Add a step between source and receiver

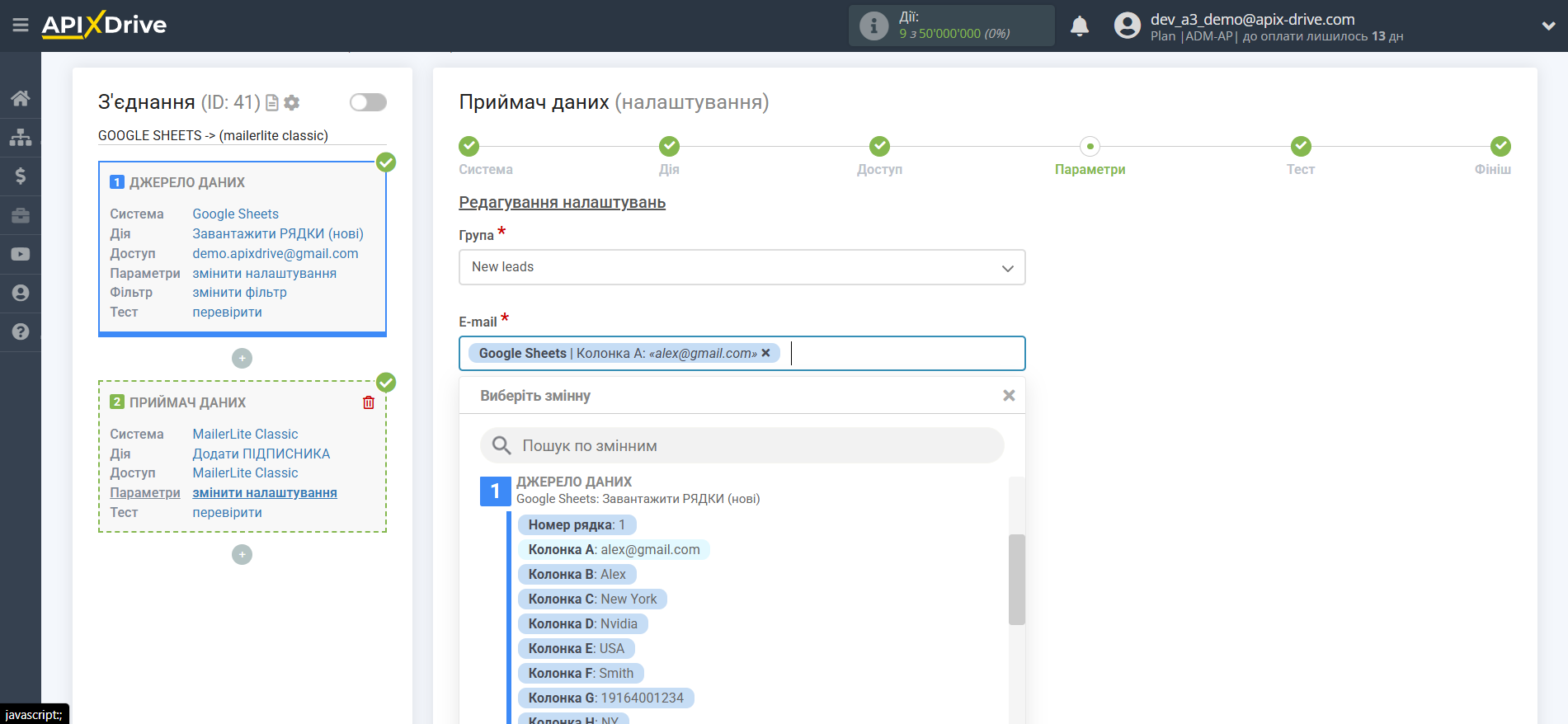coord(242,358)
